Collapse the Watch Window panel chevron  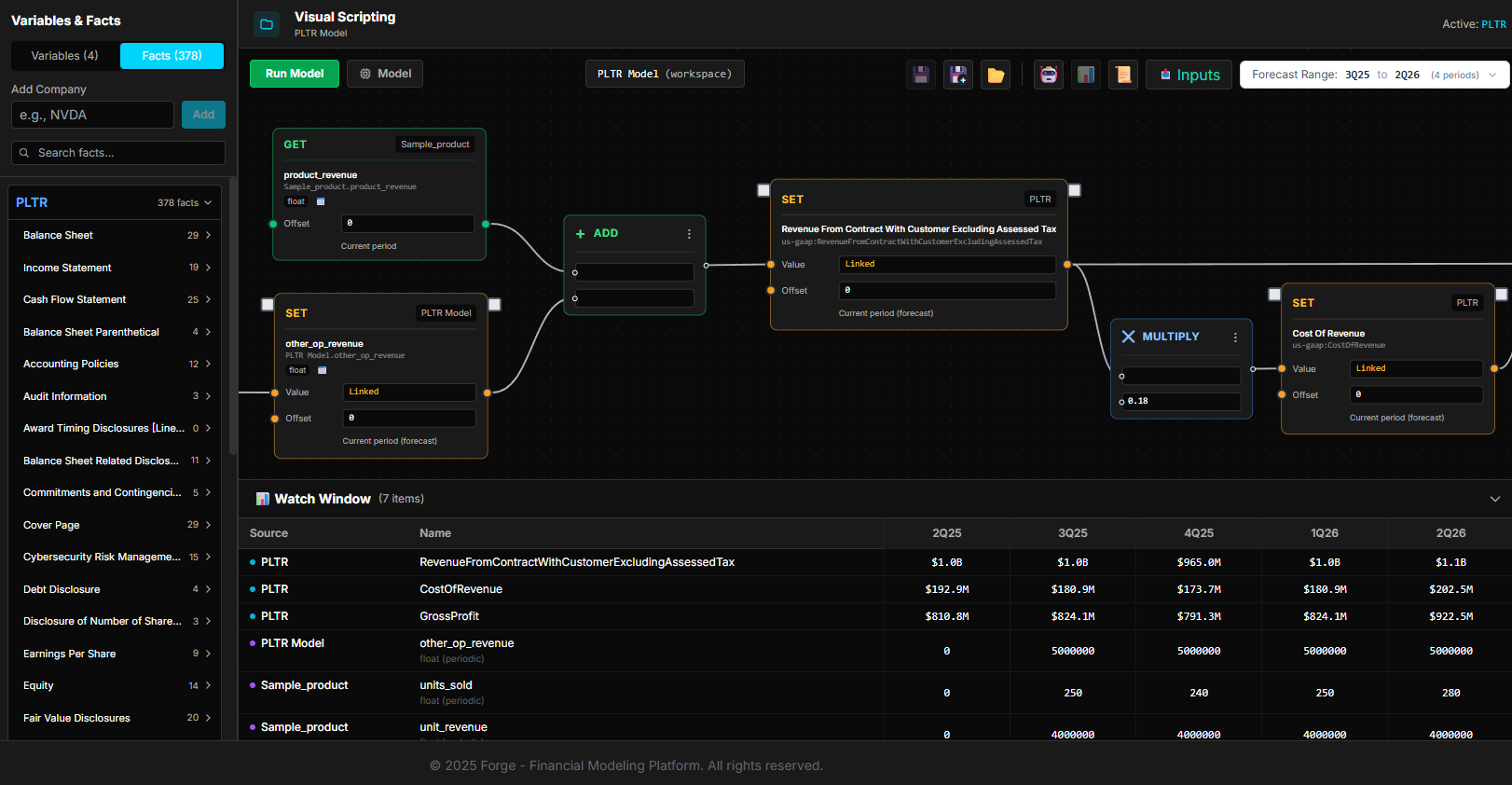pyautogui.click(x=1495, y=499)
